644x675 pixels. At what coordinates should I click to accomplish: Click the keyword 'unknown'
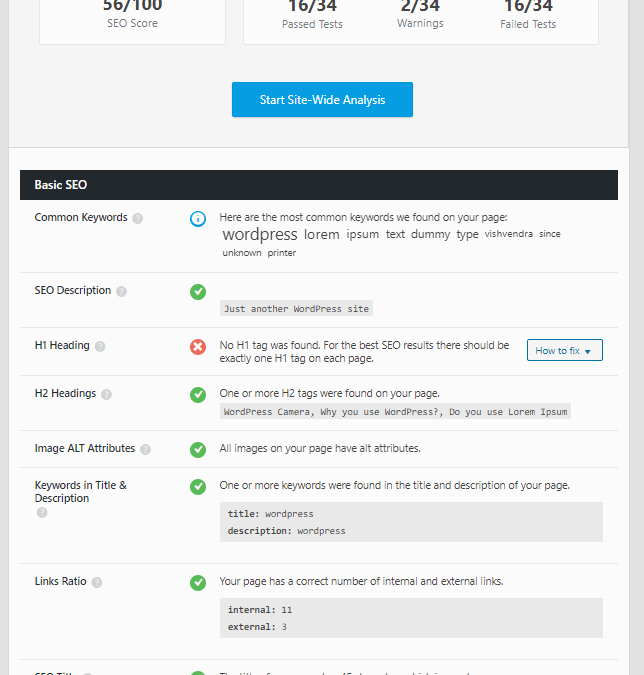tap(242, 253)
